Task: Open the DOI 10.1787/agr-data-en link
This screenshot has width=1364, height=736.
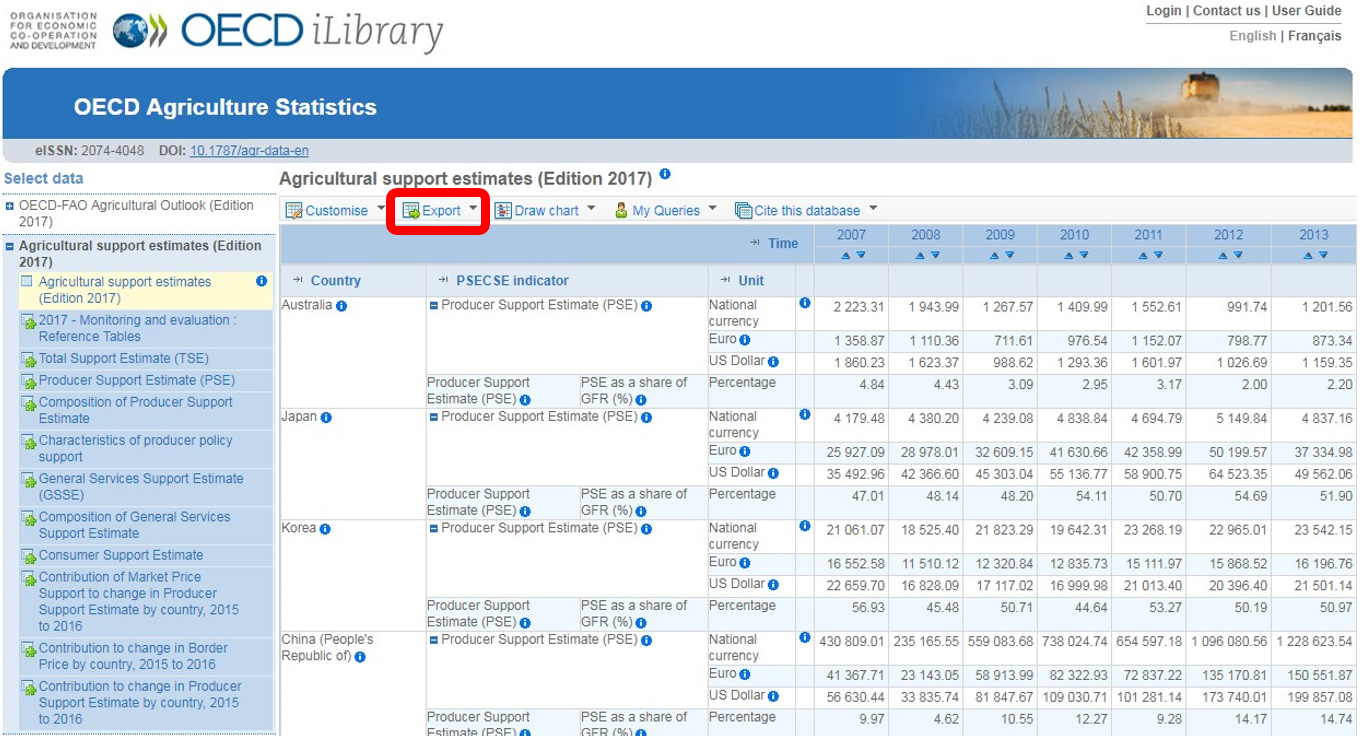Action: pyautogui.click(x=249, y=151)
